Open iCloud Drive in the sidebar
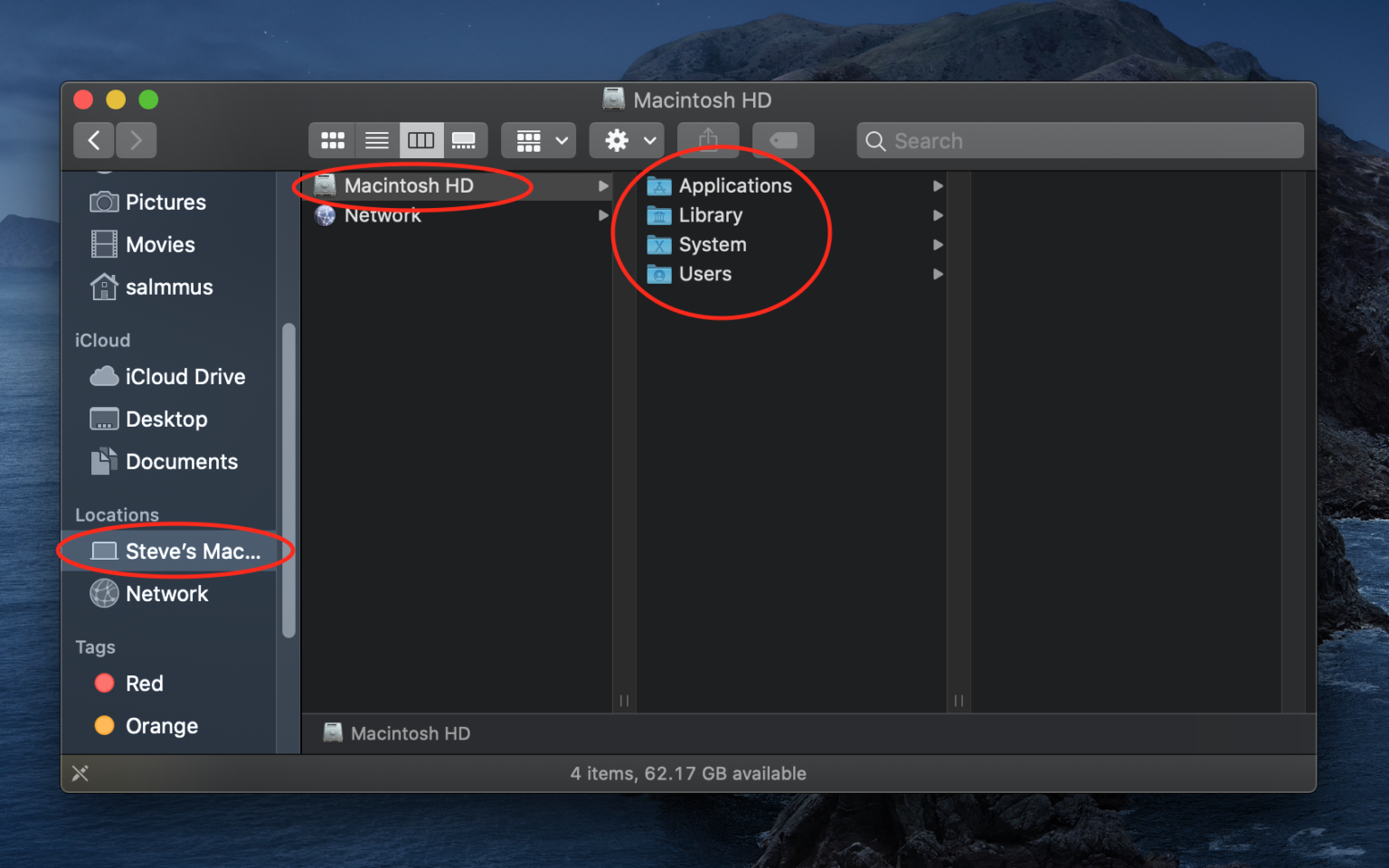This screenshot has width=1389, height=868. tap(168, 376)
